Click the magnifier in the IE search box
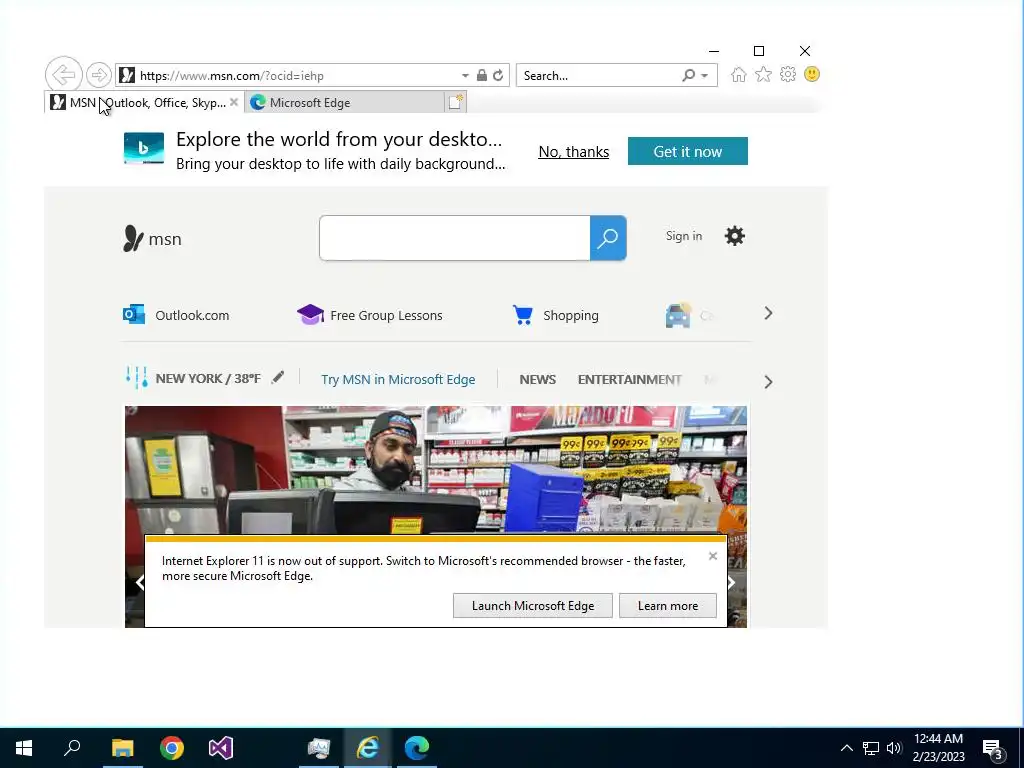The height and width of the screenshot is (768, 1024). click(x=688, y=75)
